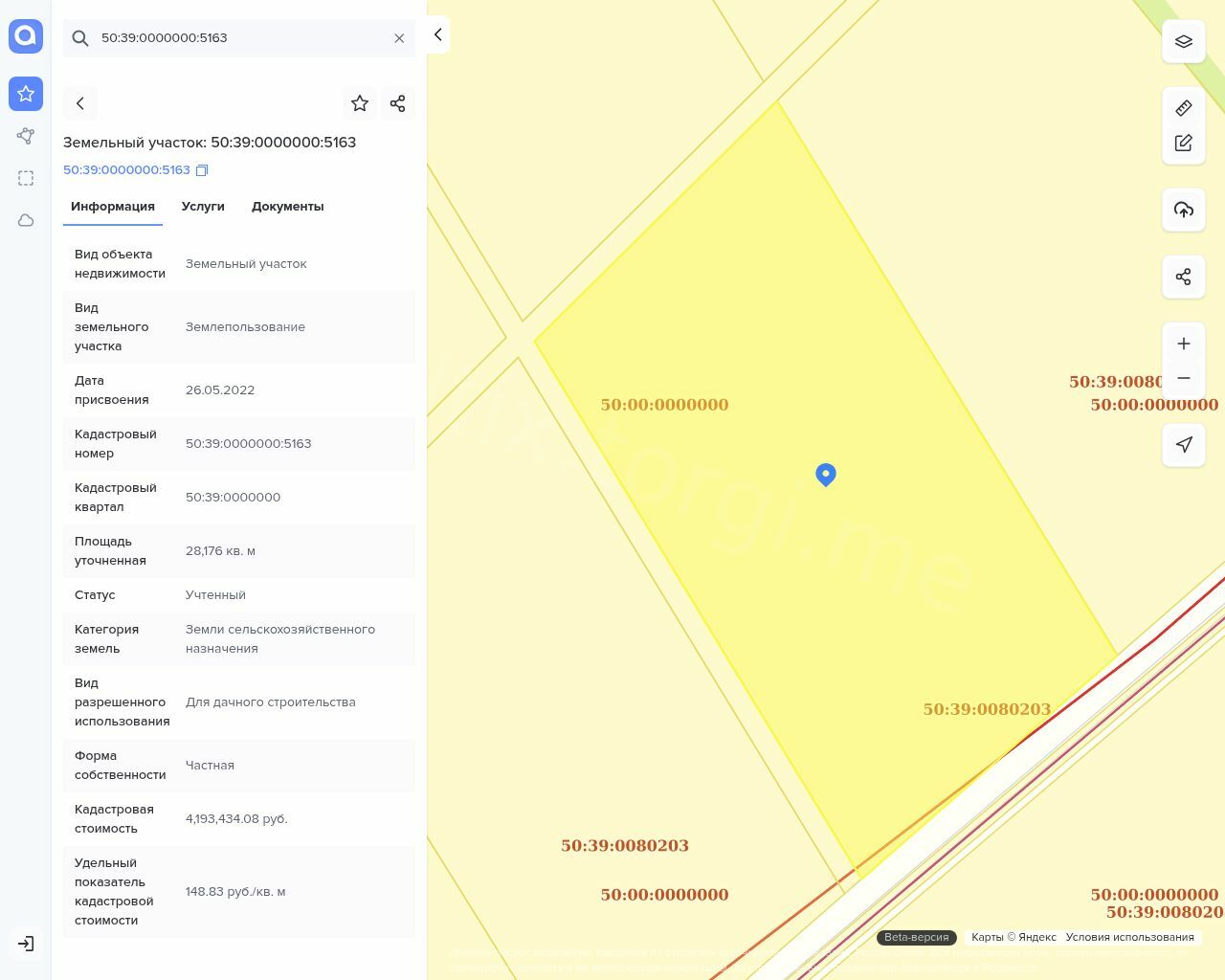Image resolution: width=1225 pixels, height=980 pixels.
Task: Open the Условия использования link
Action: [x=1129, y=937]
